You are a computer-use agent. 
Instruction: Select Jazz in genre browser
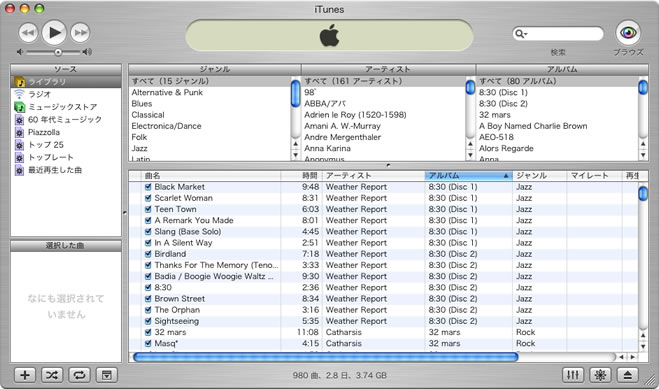click(210, 148)
